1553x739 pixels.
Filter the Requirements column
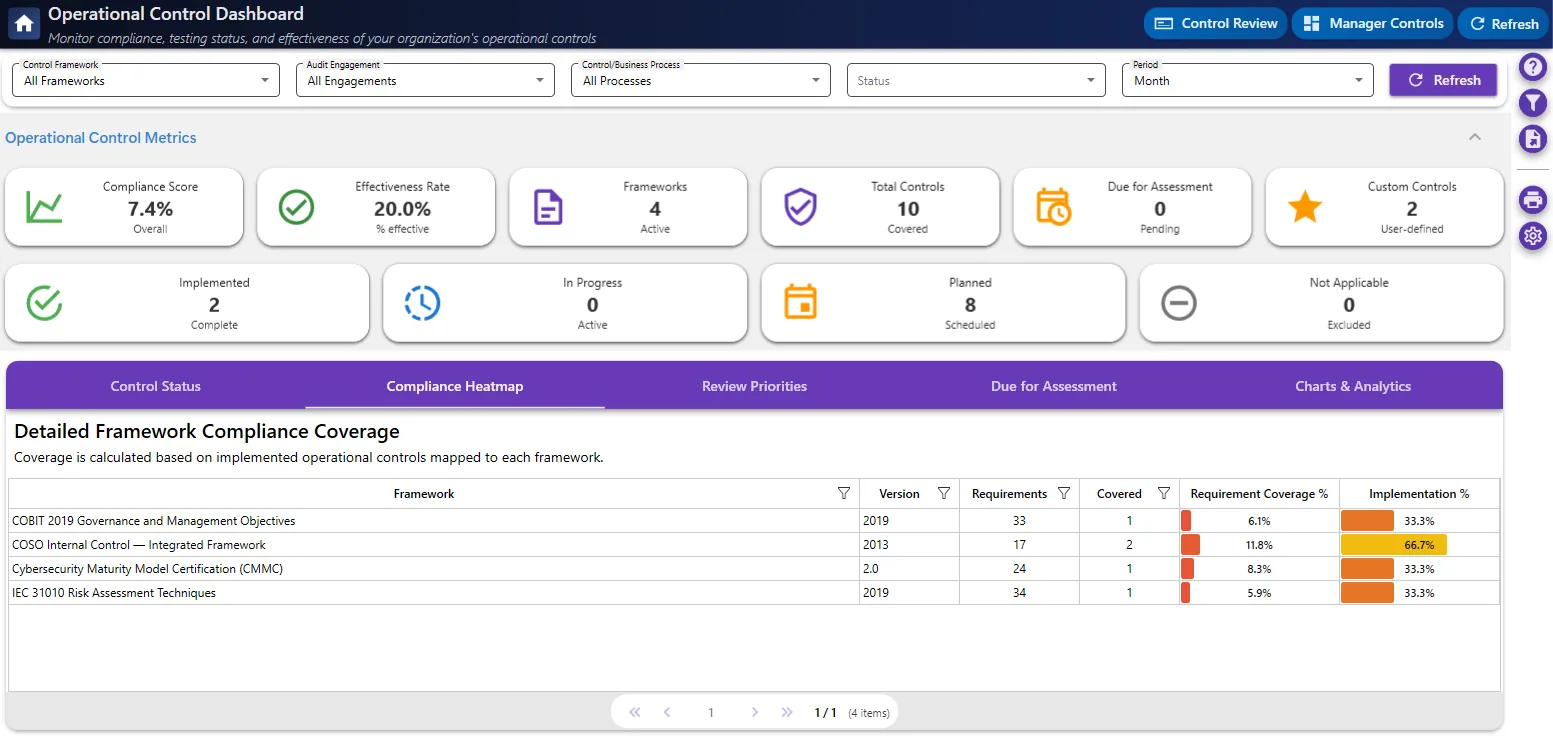click(1064, 494)
